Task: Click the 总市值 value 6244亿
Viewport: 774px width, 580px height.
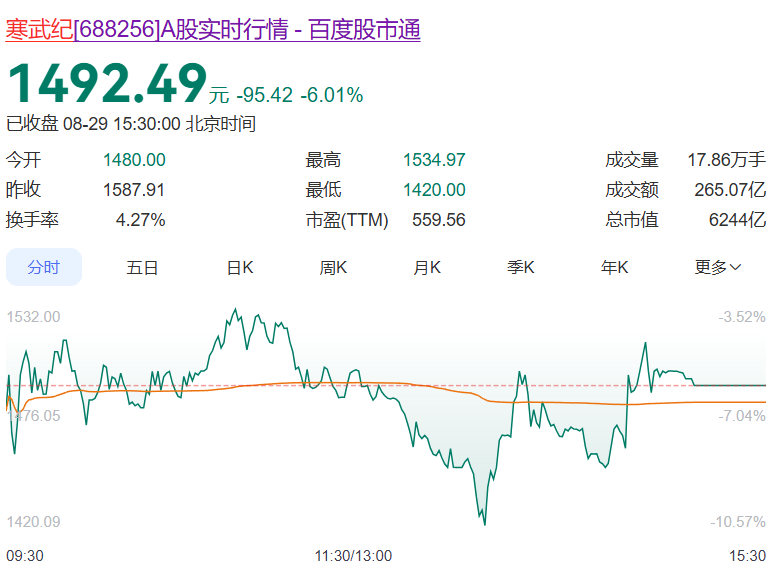Action: pyautogui.click(x=734, y=220)
